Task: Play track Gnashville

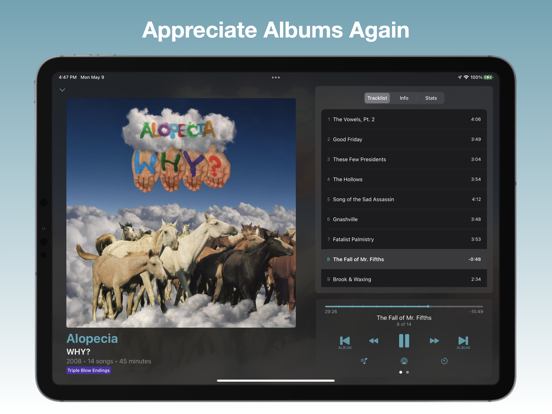Action: click(404, 219)
